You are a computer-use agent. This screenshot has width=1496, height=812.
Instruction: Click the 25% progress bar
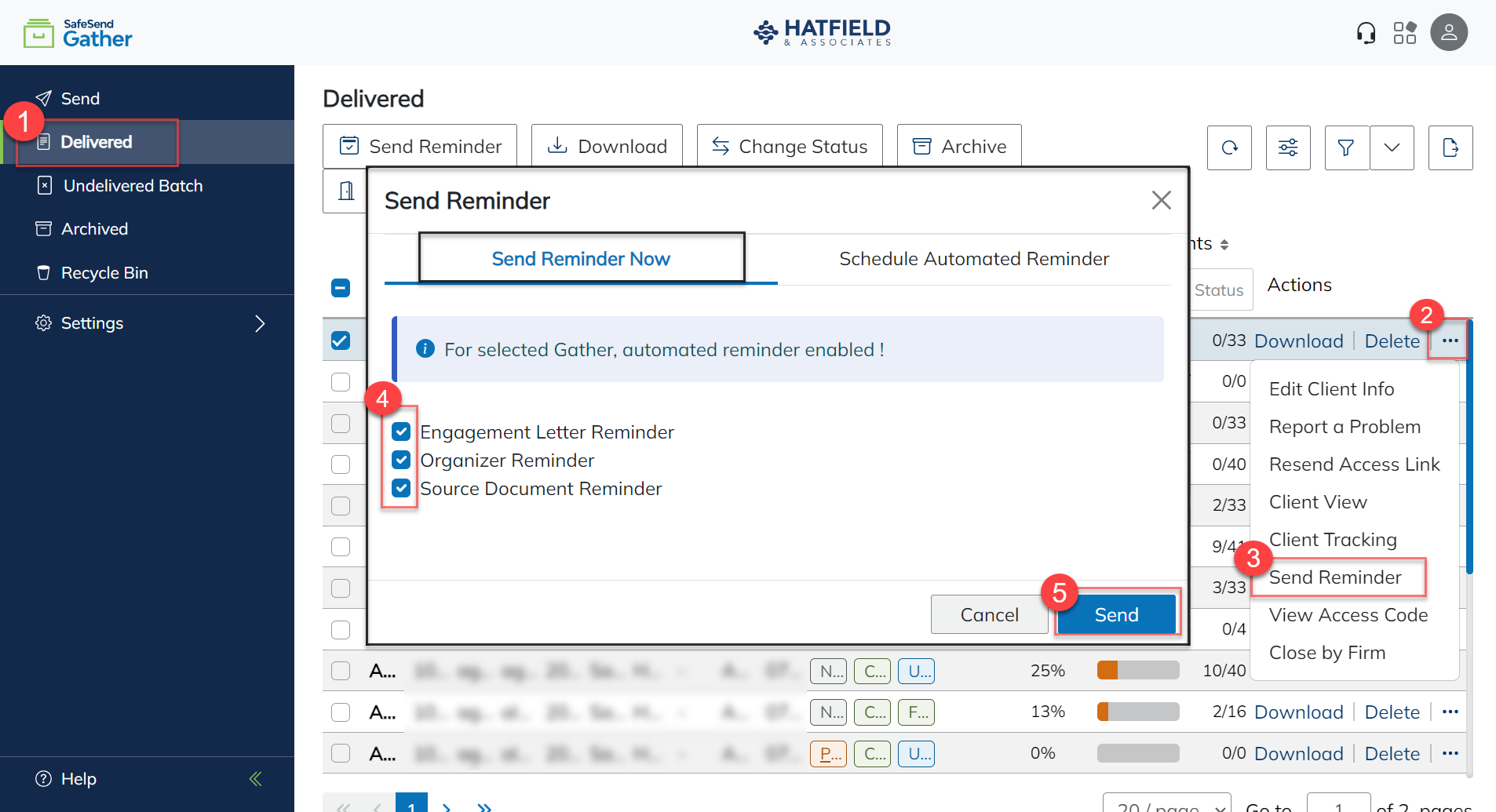[x=1138, y=670]
